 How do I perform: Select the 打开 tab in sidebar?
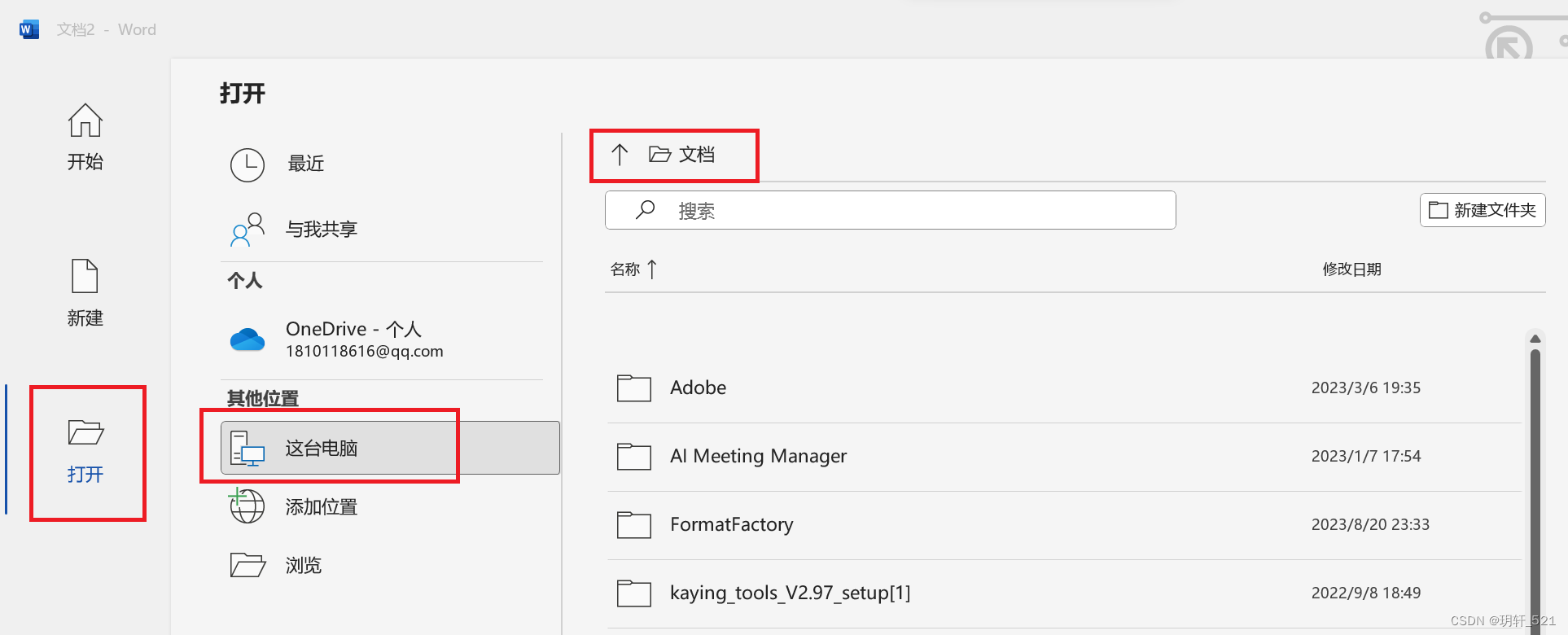click(x=85, y=450)
